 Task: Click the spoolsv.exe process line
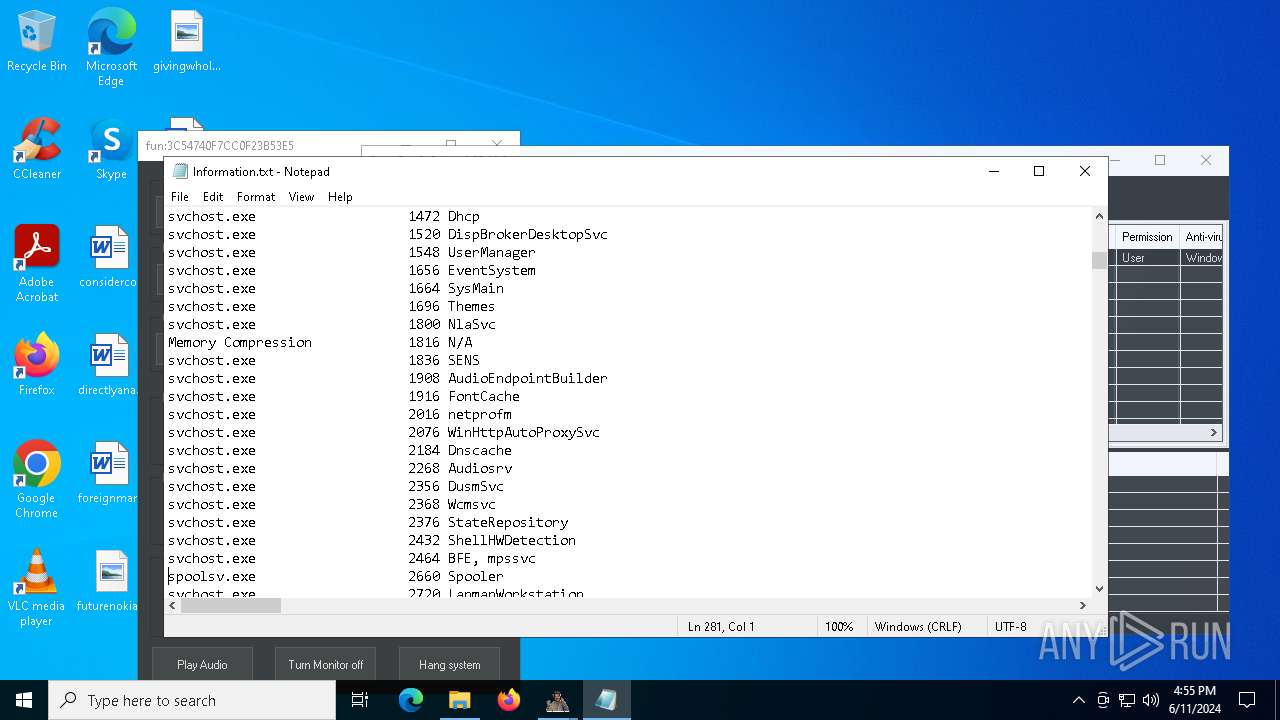336,576
